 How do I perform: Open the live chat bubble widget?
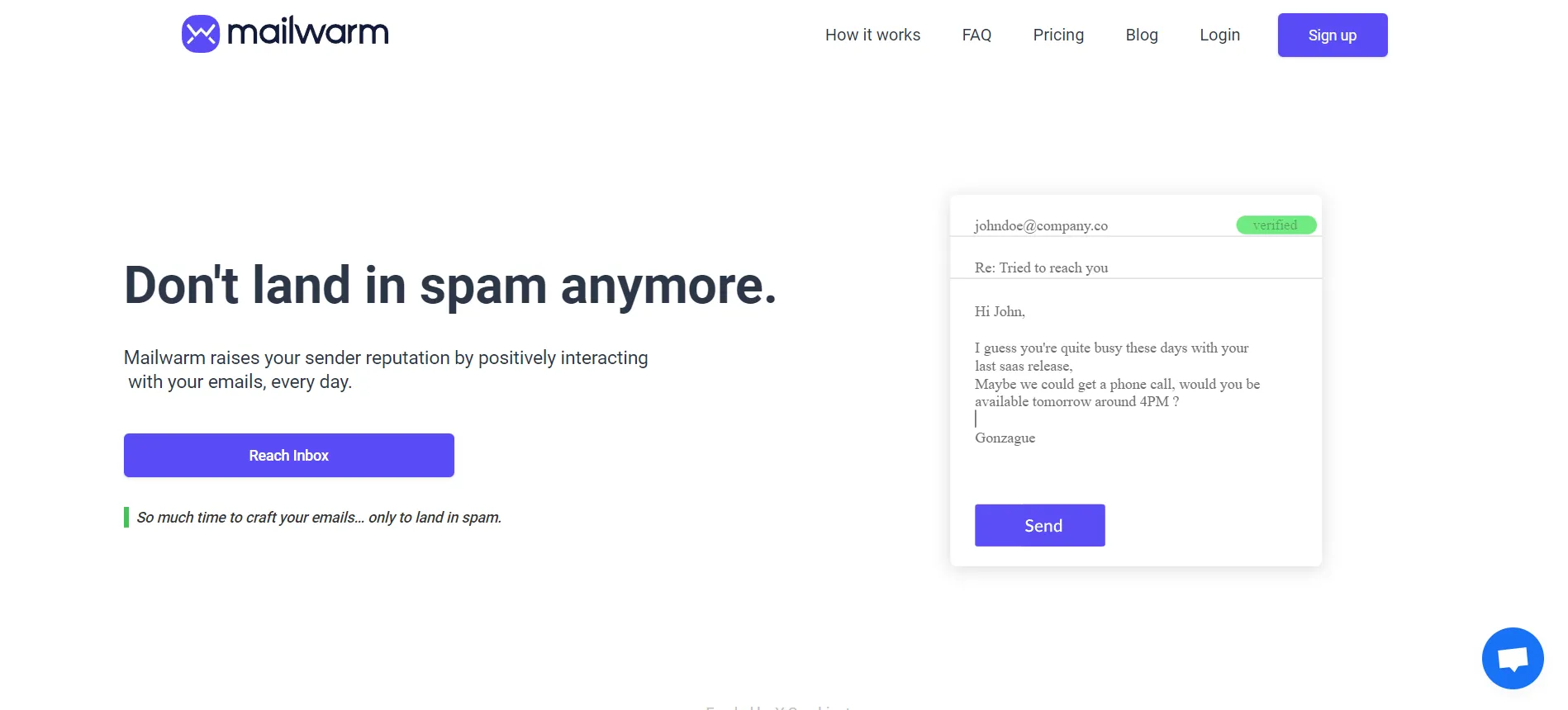pos(1513,658)
